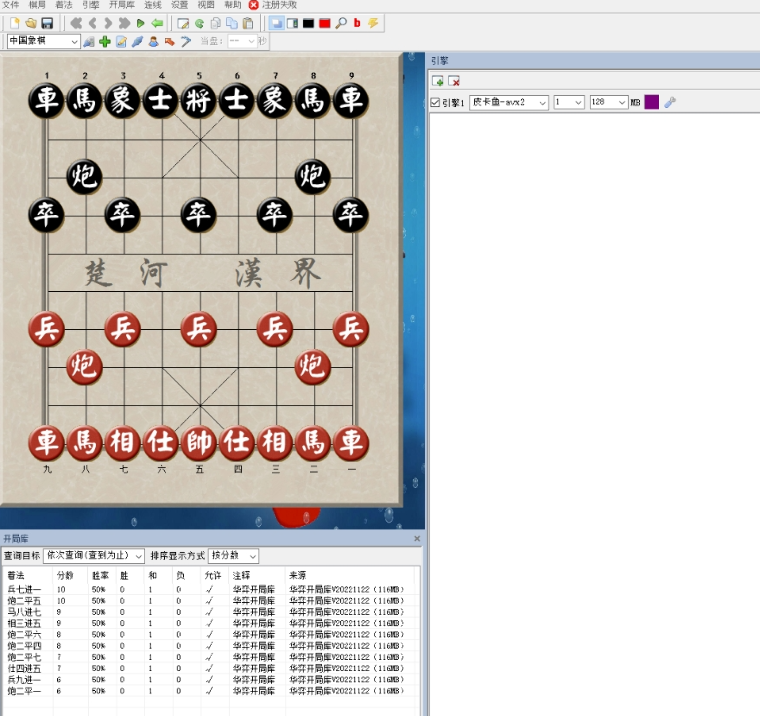Click the 注册失败 registration link
This screenshot has width=760, height=716.
click(x=279, y=5)
